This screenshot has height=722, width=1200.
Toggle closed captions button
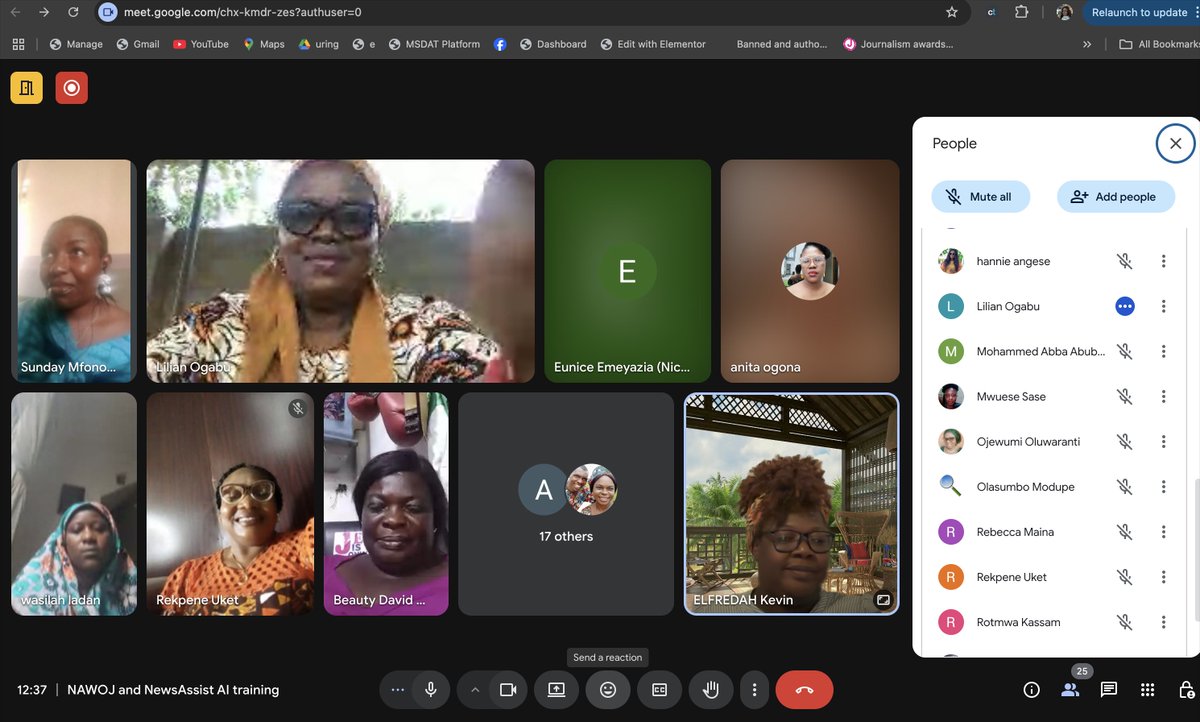pyautogui.click(x=660, y=690)
